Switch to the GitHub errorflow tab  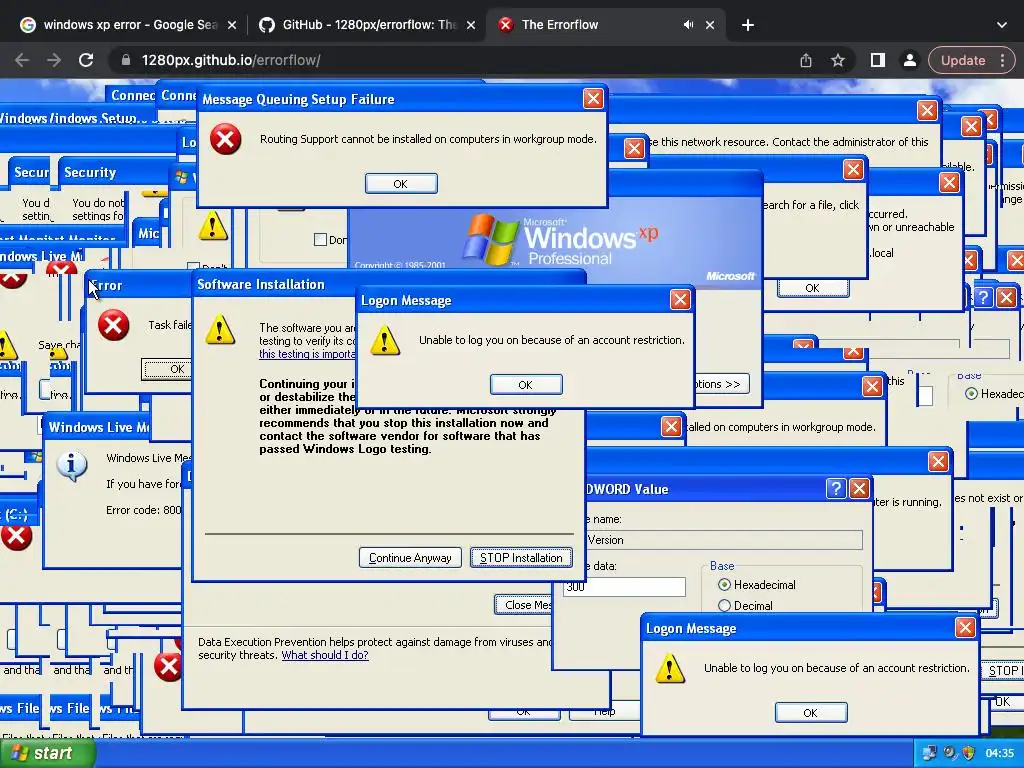click(x=366, y=25)
